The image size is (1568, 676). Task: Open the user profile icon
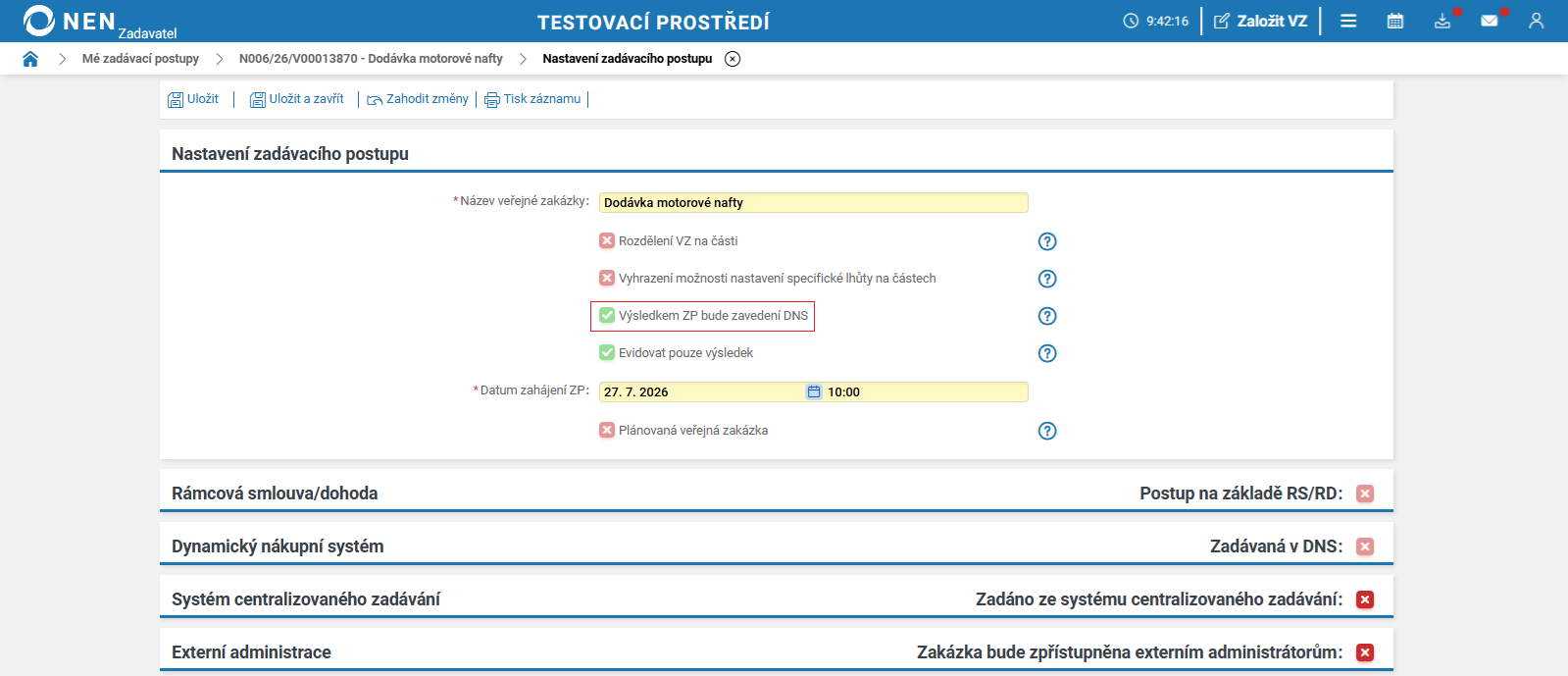(x=1537, y=21)
